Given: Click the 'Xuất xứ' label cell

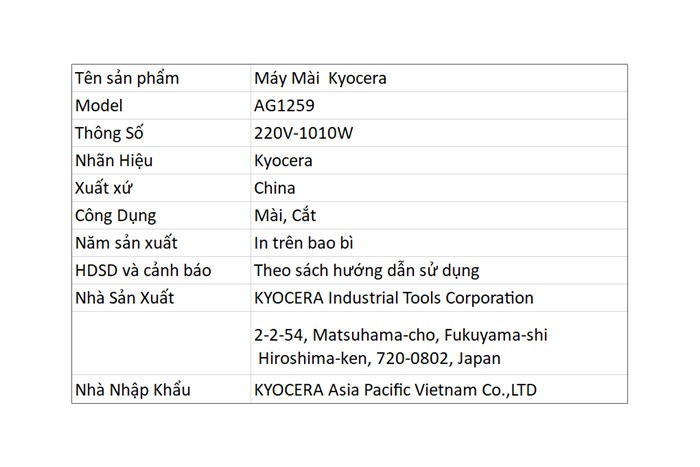Looking at the screenshot, I should [x=161, y=188].
